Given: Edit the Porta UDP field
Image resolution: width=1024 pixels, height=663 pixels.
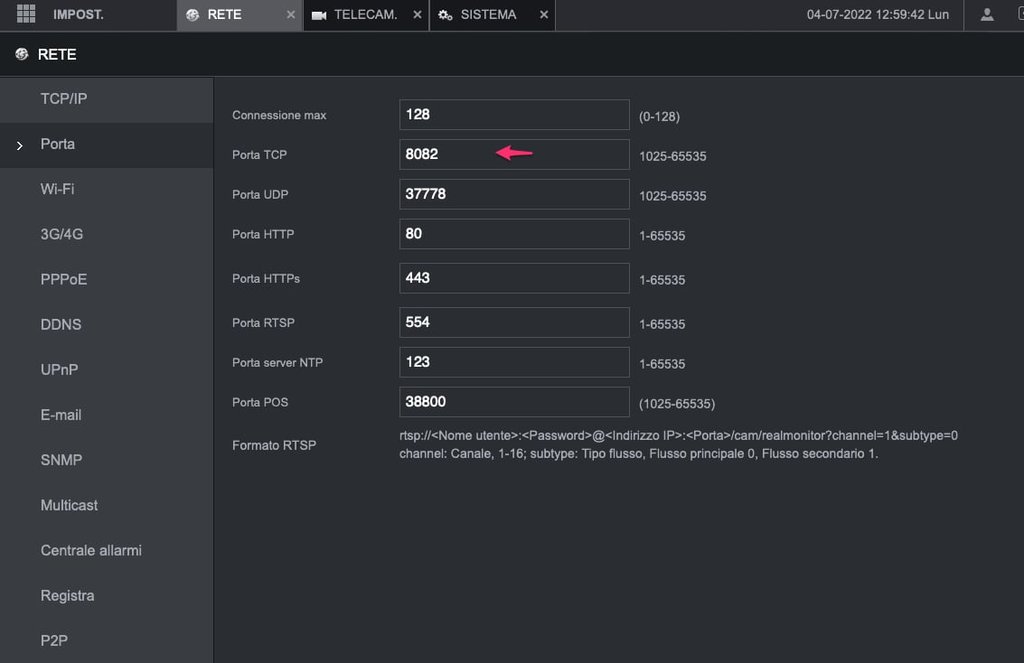Looking at the screenshot, I should 514,195.
